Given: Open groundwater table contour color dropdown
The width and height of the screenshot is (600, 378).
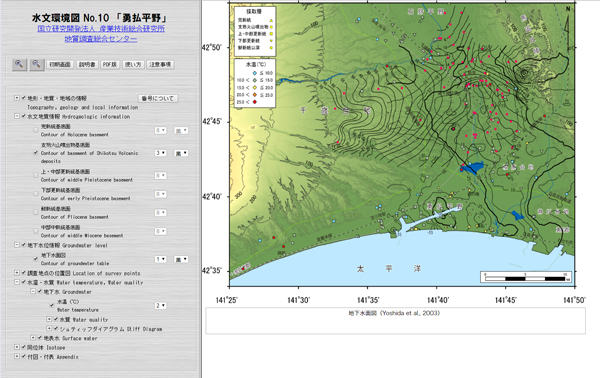Looking at the screenshot, I should click(x=181, y=259).
